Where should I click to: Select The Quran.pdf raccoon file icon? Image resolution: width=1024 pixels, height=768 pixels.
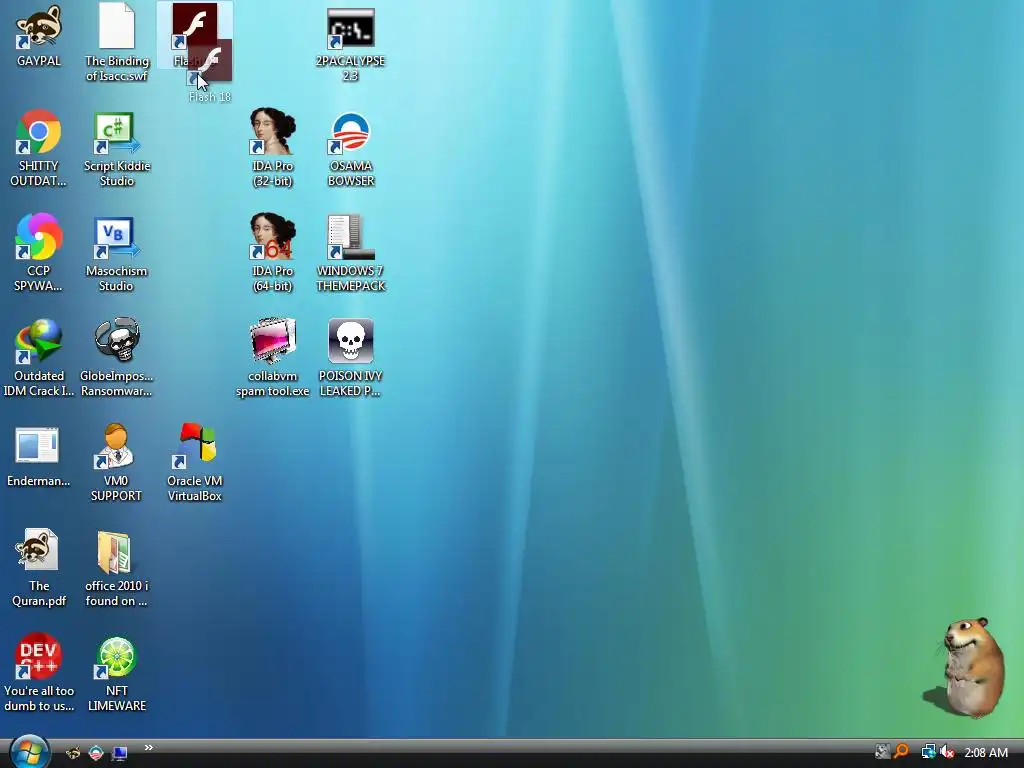click(39, 568)
